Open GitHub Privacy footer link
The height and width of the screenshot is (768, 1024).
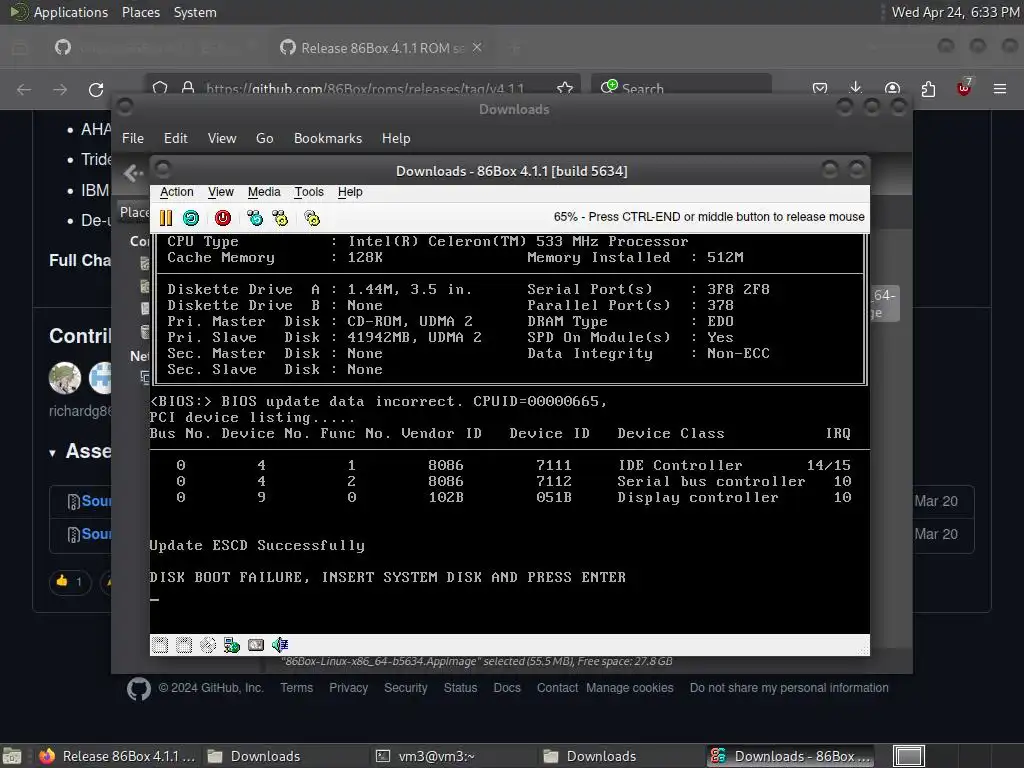[x=348, y=688]
